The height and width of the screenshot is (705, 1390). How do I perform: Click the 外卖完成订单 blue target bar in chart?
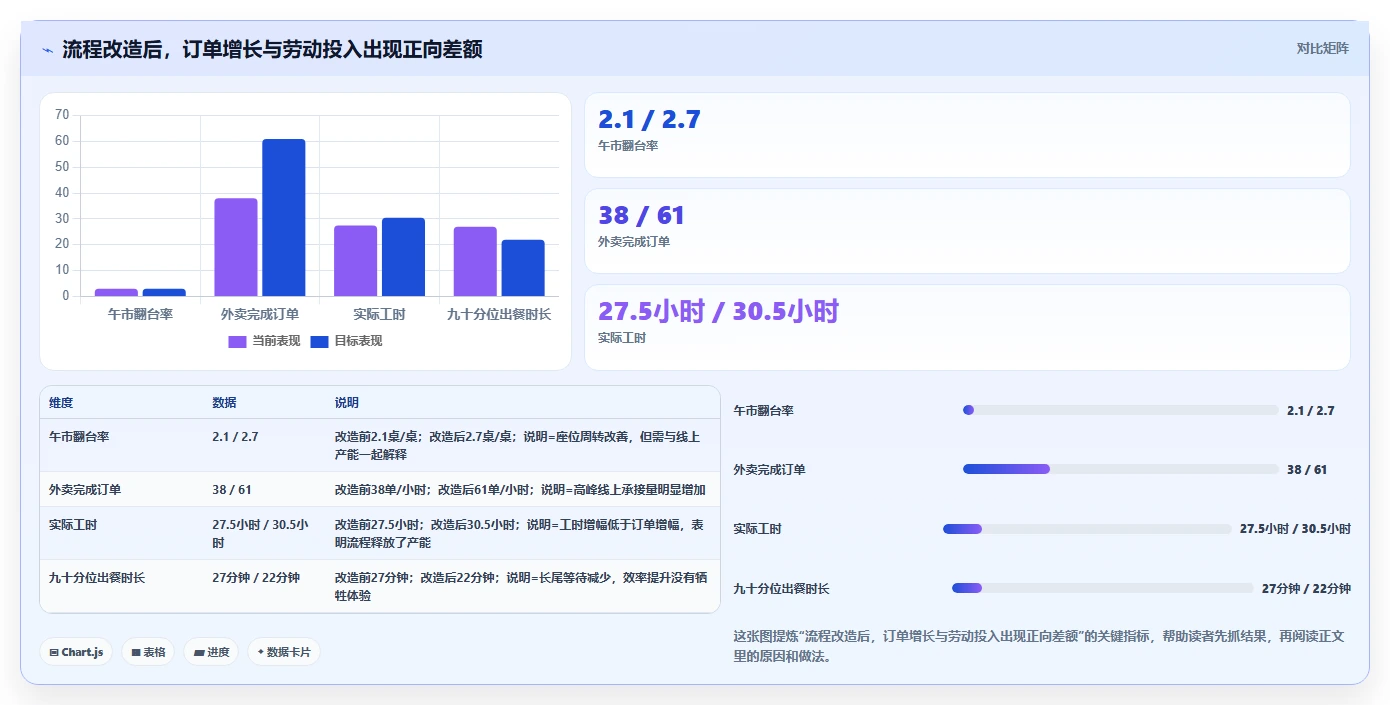(284, 218)
